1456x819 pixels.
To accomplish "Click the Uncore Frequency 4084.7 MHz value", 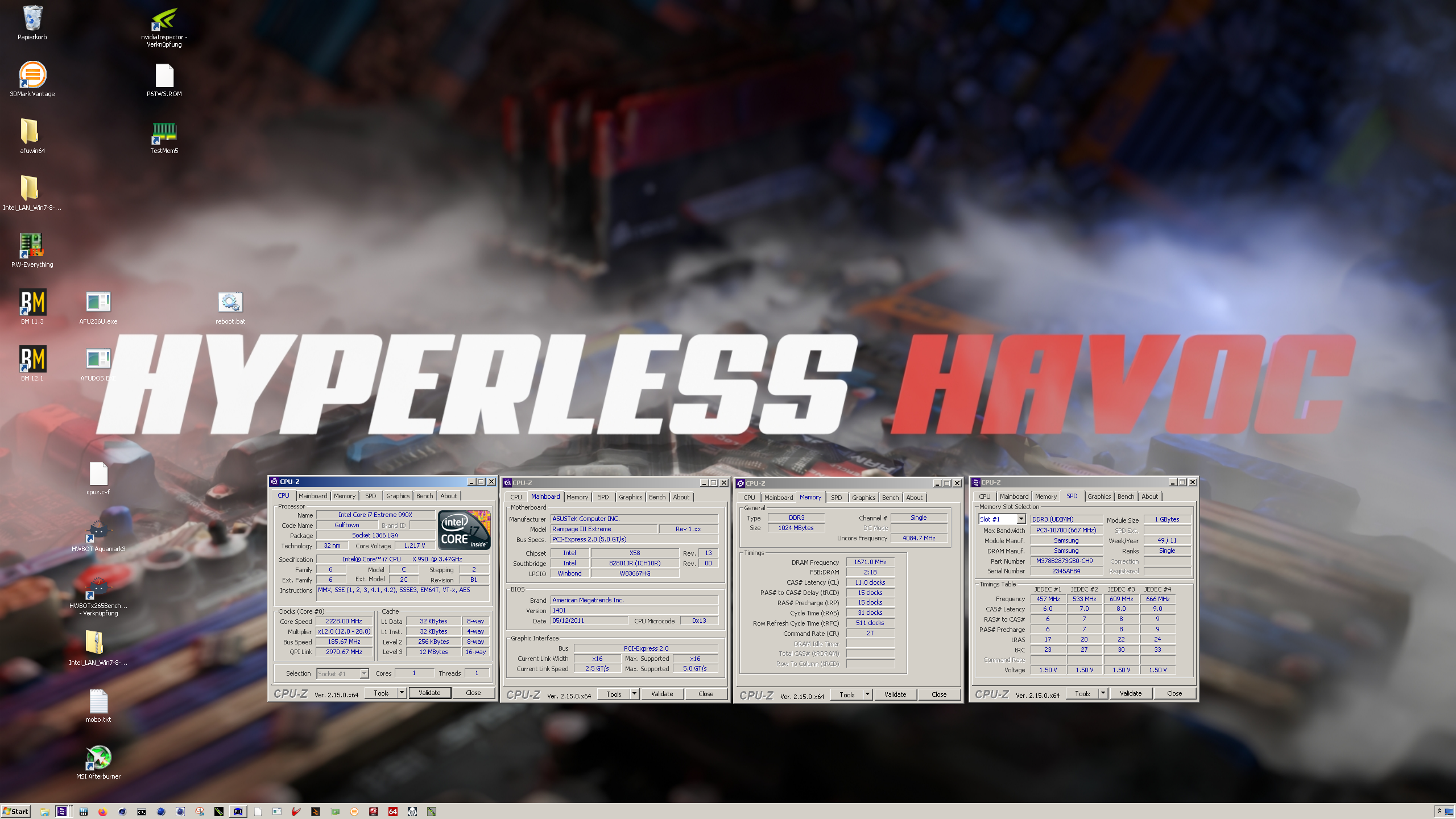I will pyautogui.click(x=919, y=538).
